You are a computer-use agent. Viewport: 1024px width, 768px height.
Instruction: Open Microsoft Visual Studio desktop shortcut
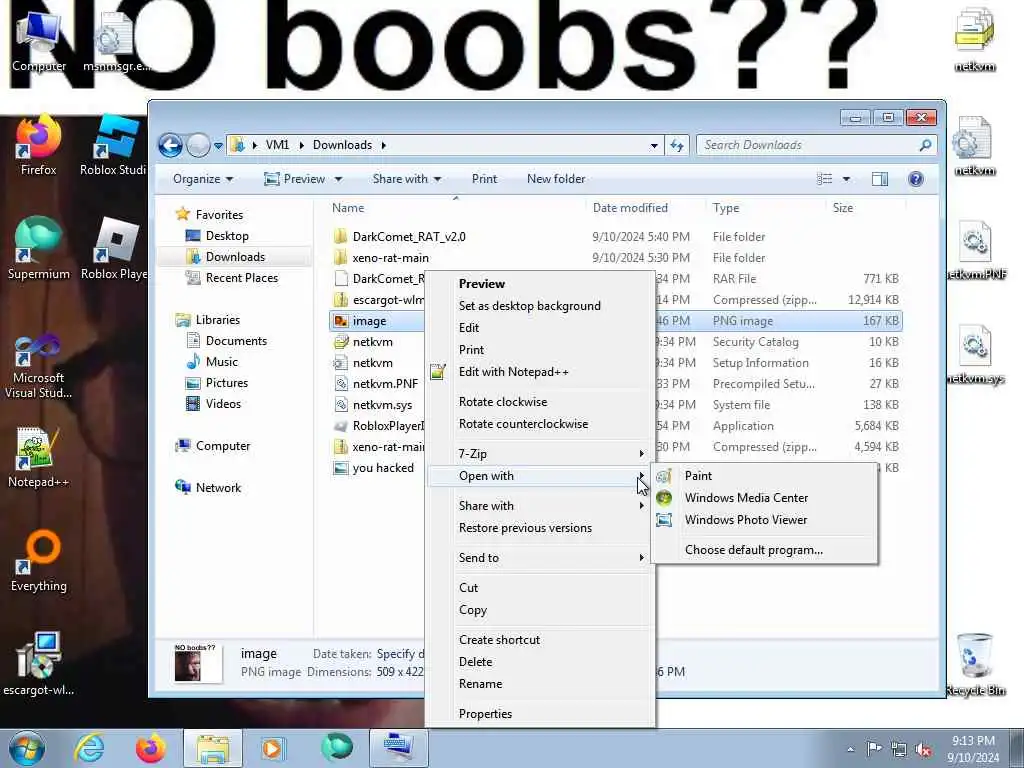(39, 366)
